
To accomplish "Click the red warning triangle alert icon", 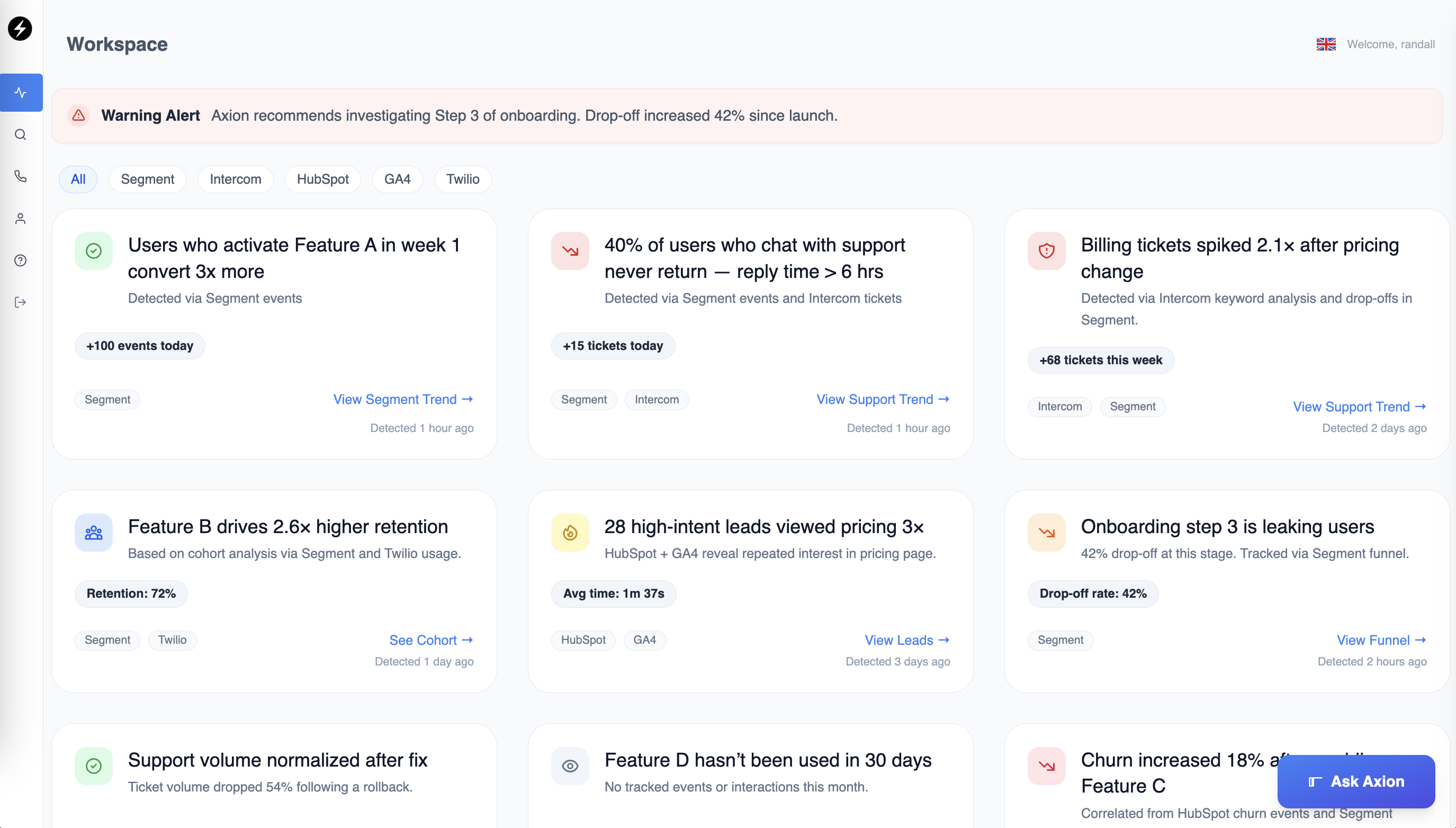I will coord(78,115).
